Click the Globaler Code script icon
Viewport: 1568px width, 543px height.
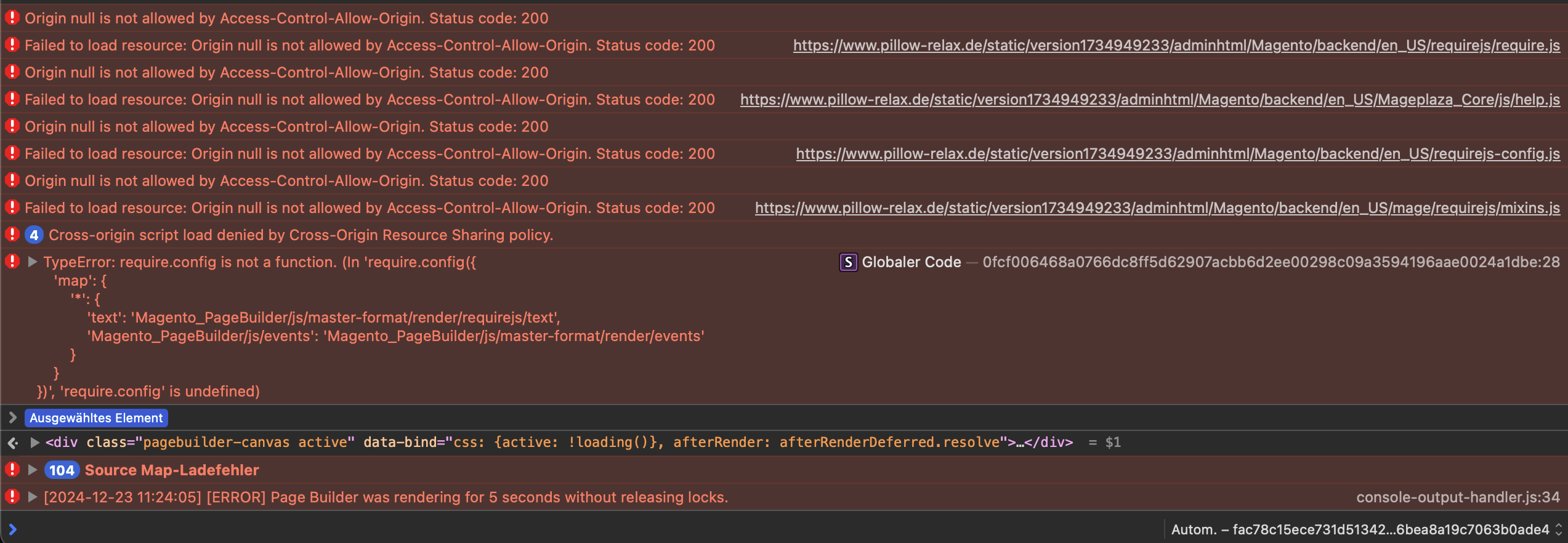tap(848, 262)
